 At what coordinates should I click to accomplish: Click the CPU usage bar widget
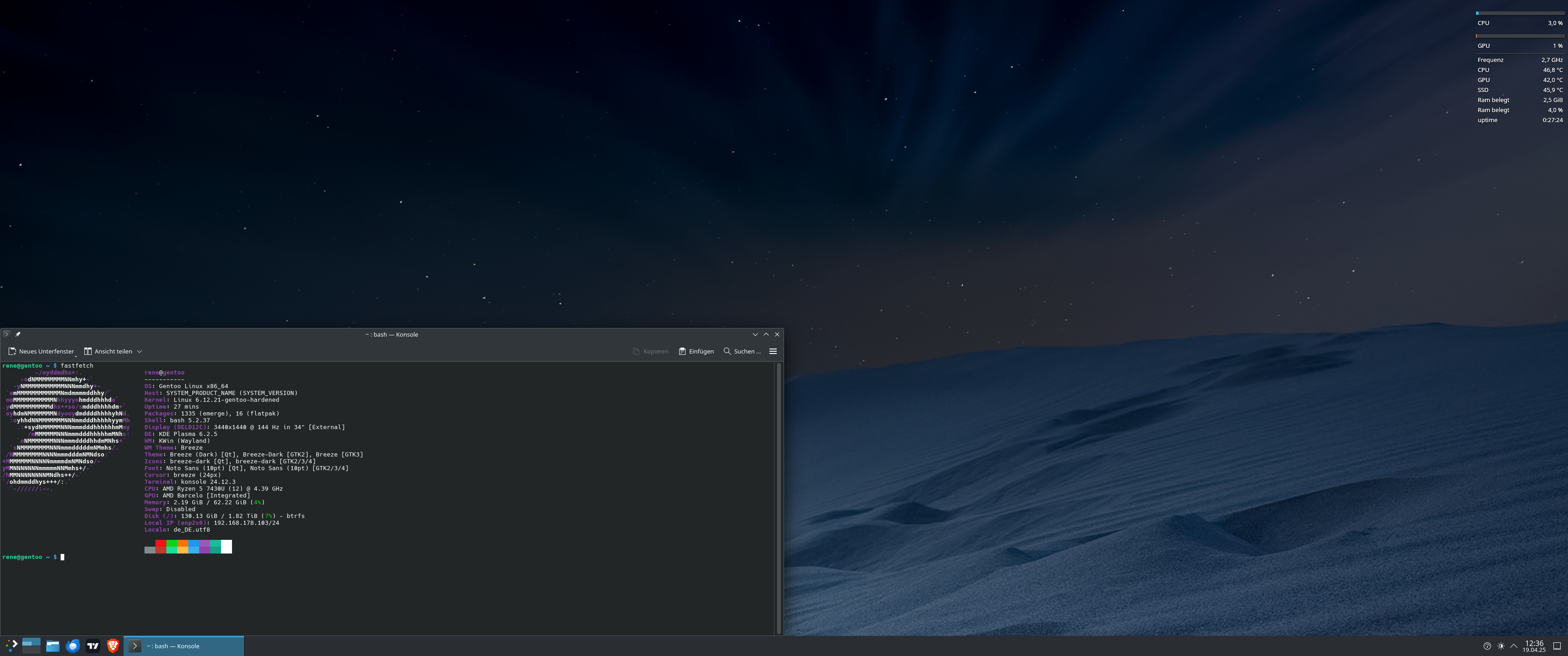coord(1519,13)
